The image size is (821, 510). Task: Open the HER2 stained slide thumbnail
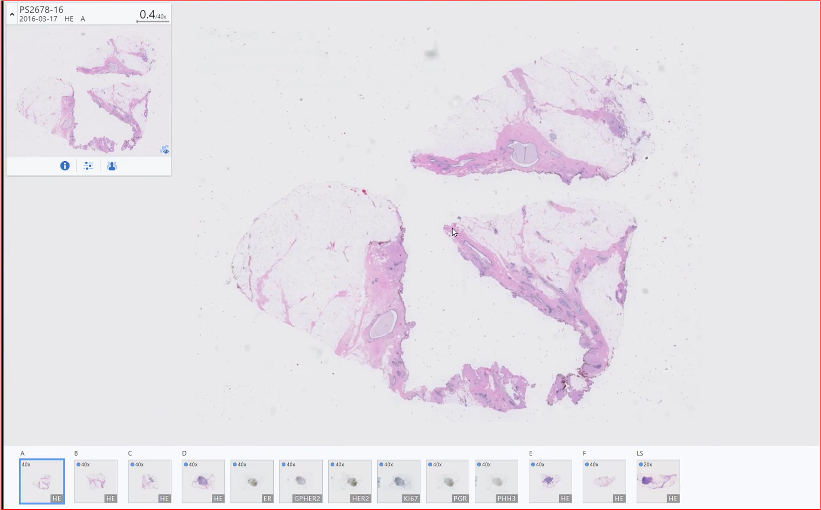[x=350, y=481]
